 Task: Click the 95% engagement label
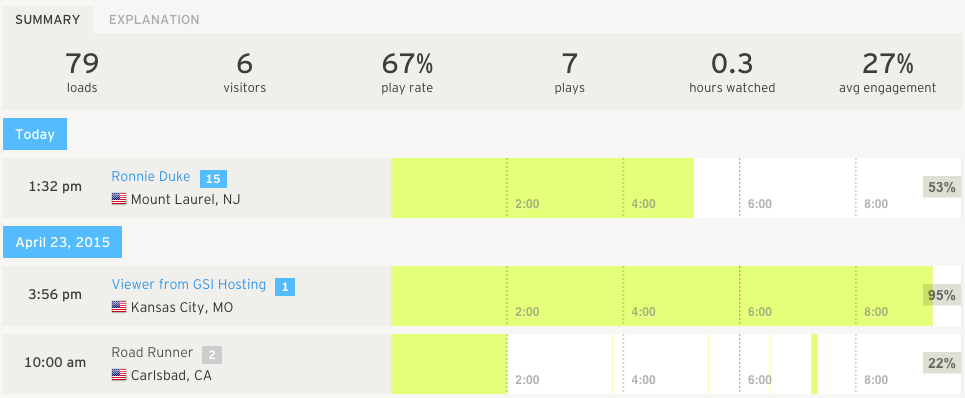[942, 295]
